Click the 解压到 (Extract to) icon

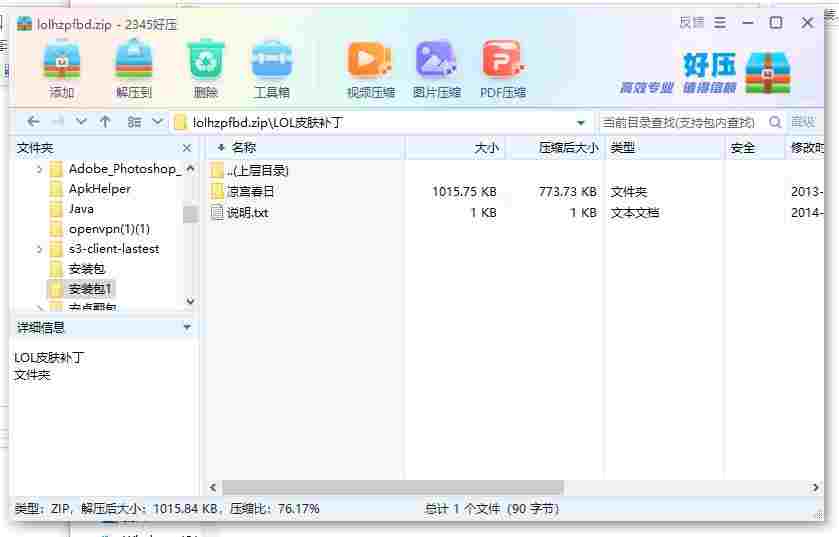(134, 68)
